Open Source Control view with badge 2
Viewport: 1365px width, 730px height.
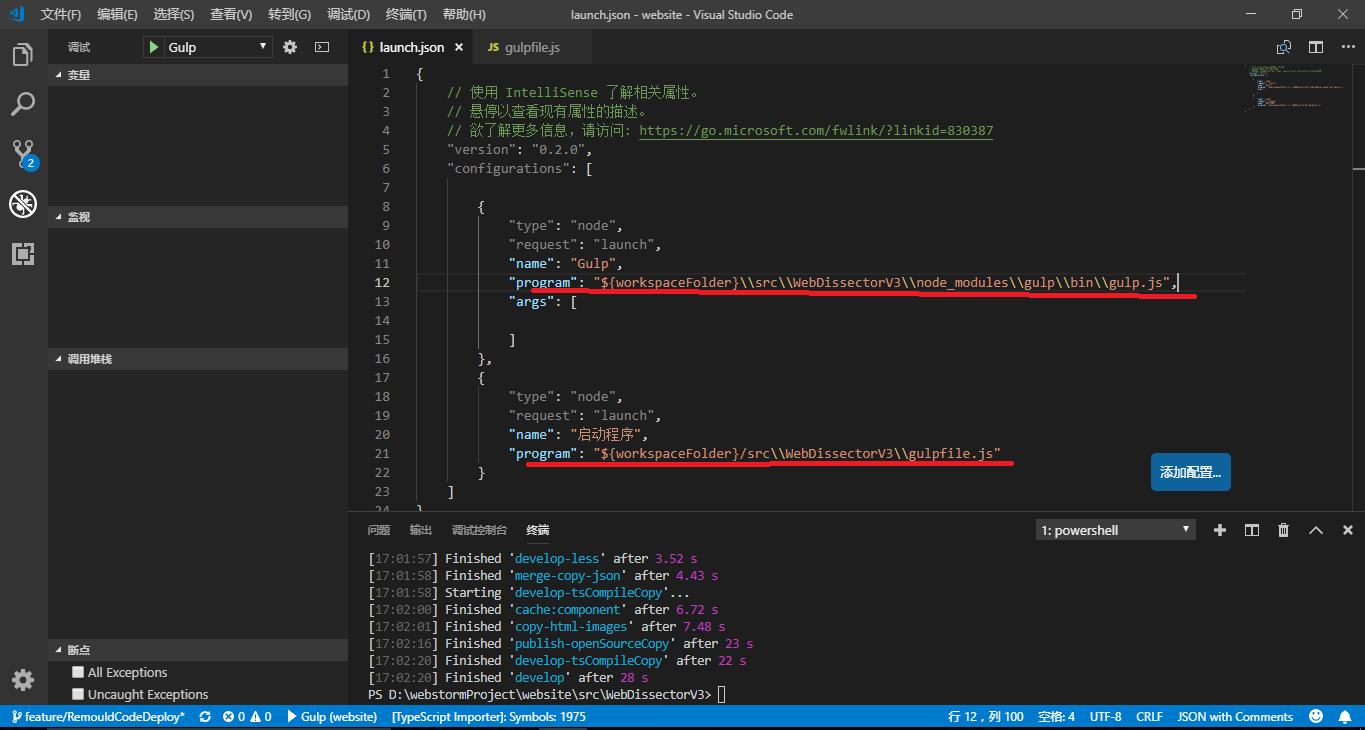coord(23,154)
